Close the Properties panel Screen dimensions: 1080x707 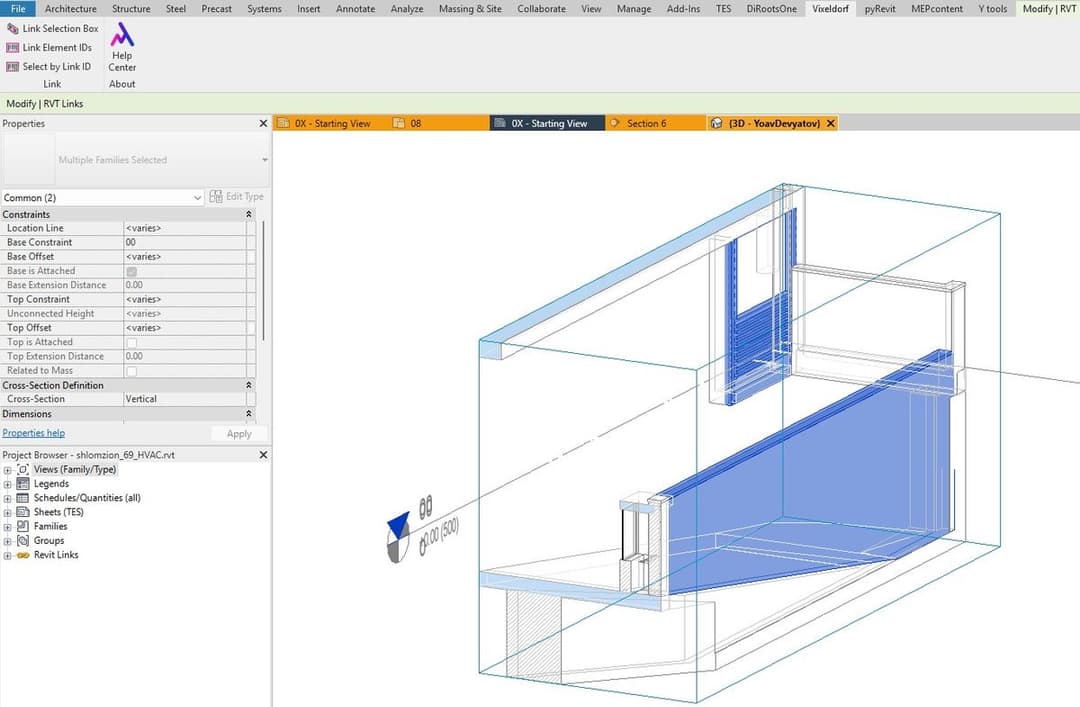[263, 123]
